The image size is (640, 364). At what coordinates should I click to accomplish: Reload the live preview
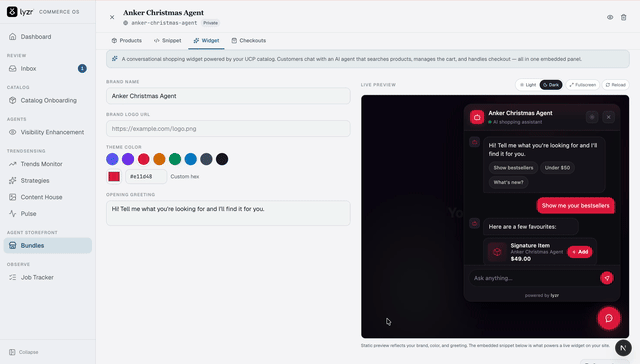pyautogui.click(x=616, y=85)
